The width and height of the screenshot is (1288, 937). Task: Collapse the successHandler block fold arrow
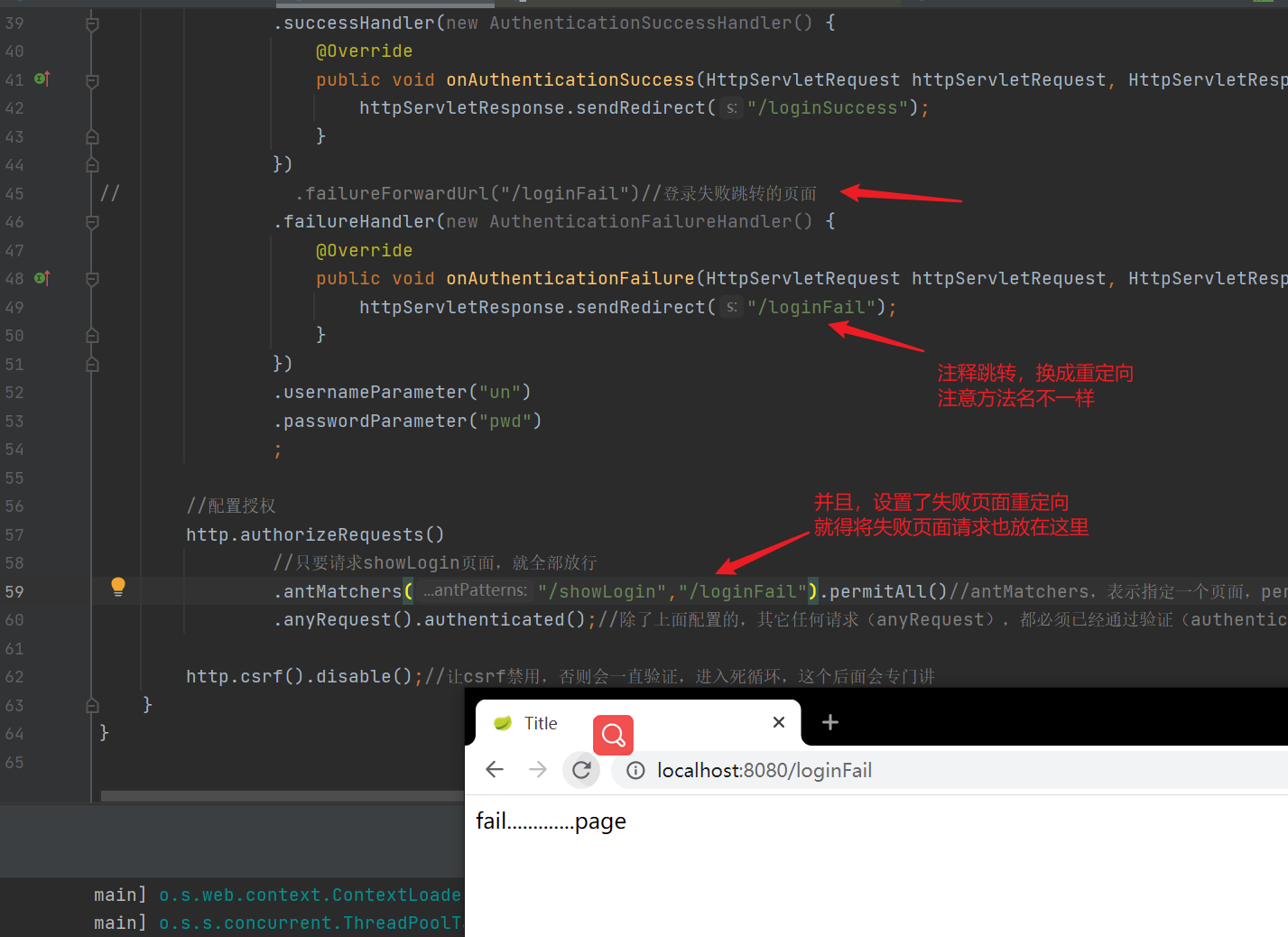[91, 22]
